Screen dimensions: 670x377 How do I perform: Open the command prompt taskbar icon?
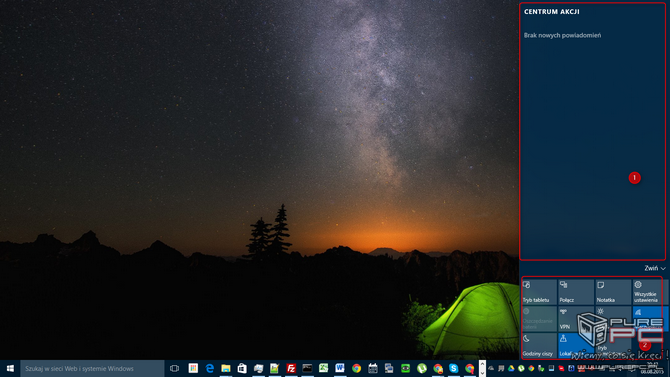[x=307, y=368]
